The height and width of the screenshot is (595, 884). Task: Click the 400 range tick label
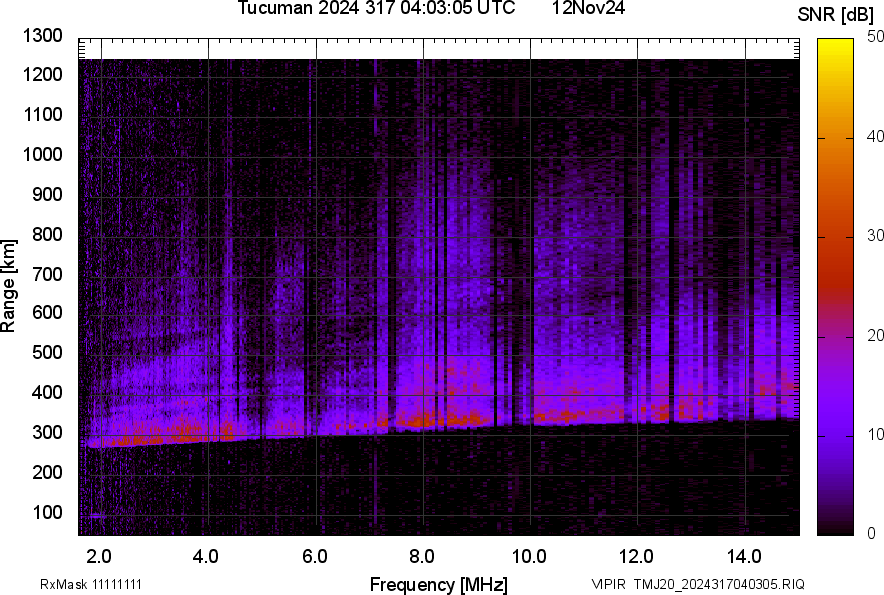46,393
